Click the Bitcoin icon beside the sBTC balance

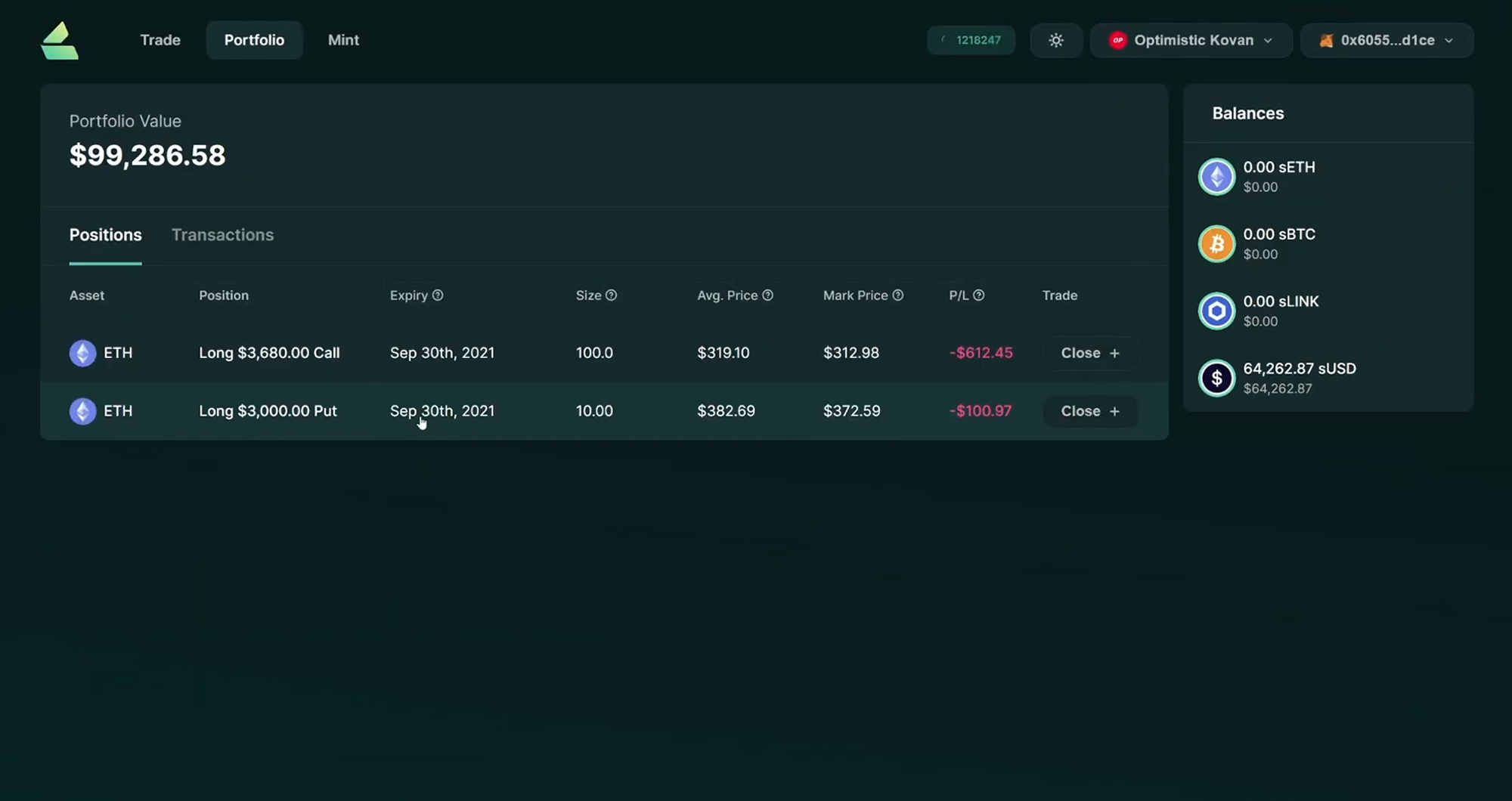(1216, 243)
